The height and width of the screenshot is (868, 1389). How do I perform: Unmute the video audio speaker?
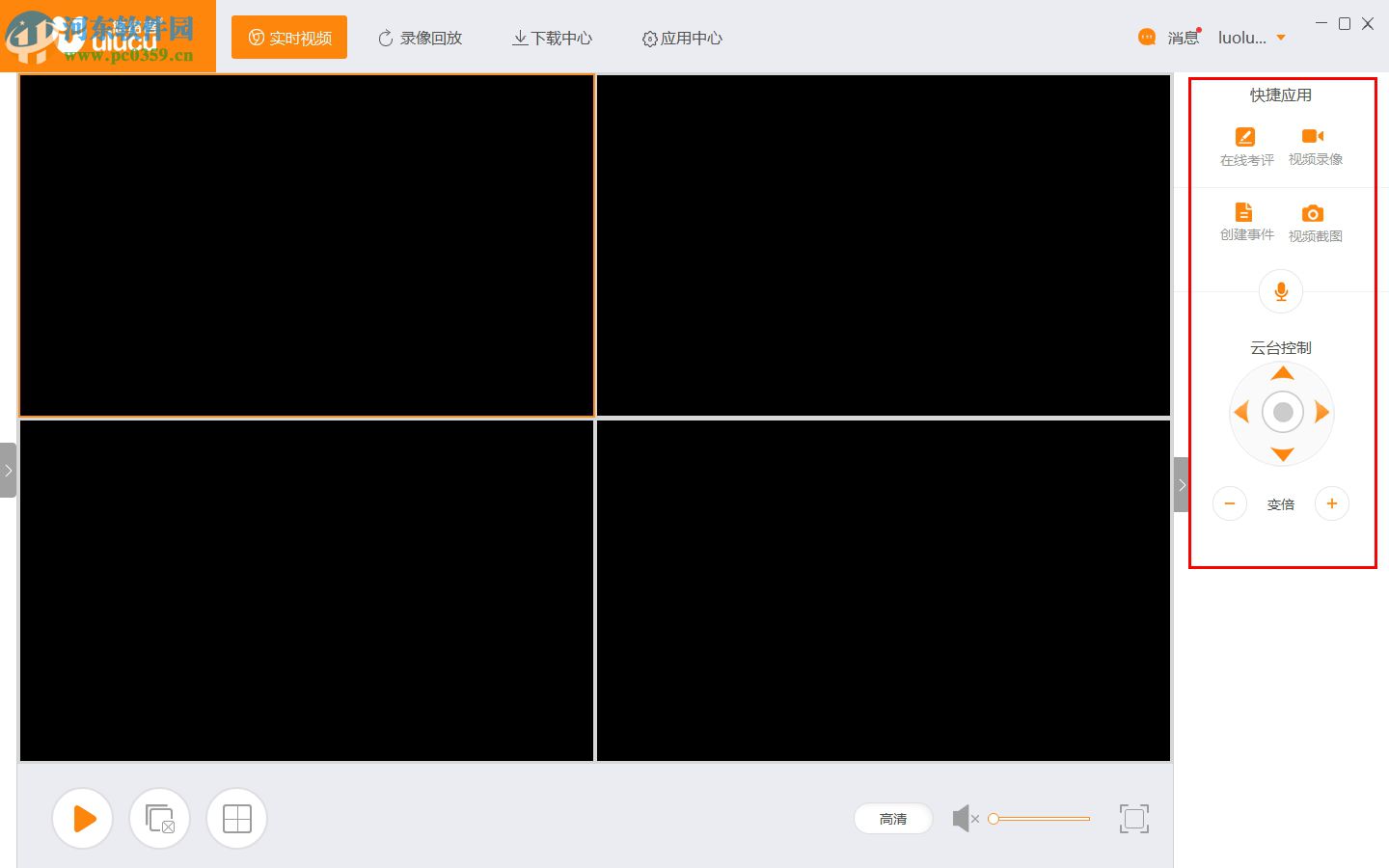(x=963, y=818)
